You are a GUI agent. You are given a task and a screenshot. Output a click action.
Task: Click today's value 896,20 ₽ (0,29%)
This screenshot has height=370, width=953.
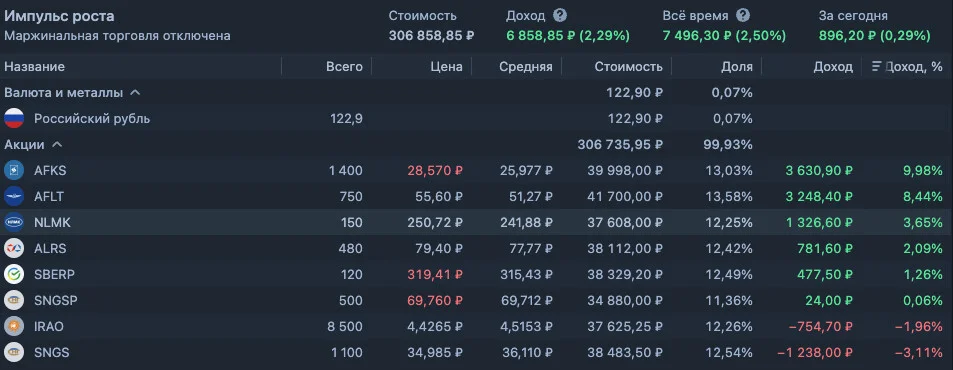point(875,36)
